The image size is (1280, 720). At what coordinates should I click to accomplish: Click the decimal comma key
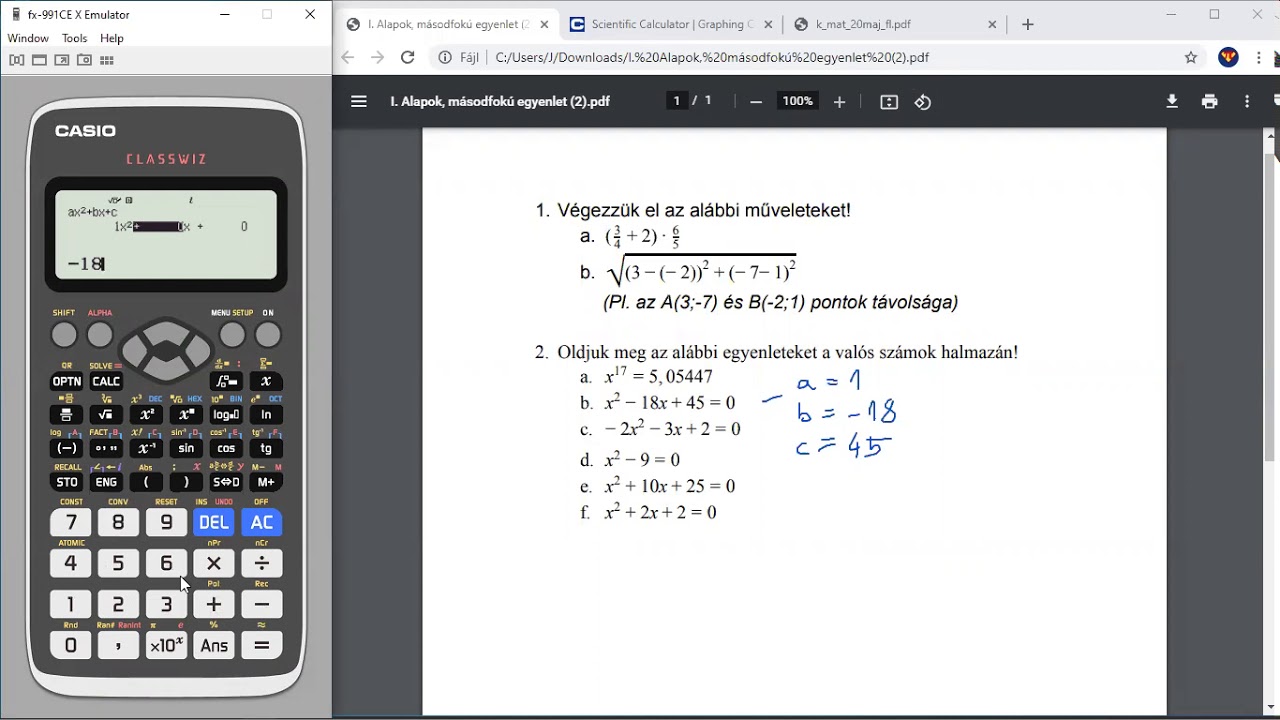118,645
